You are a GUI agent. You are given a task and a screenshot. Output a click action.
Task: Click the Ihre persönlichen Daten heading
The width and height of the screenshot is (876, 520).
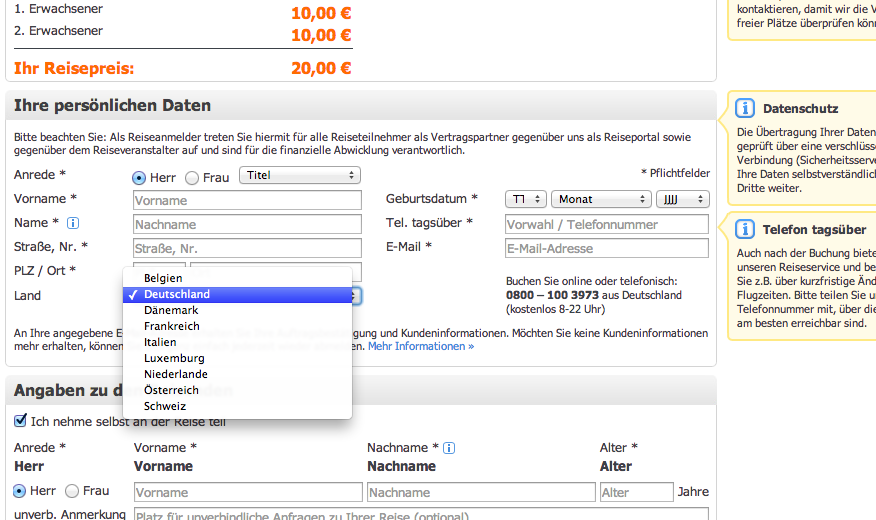pos(112,106)
